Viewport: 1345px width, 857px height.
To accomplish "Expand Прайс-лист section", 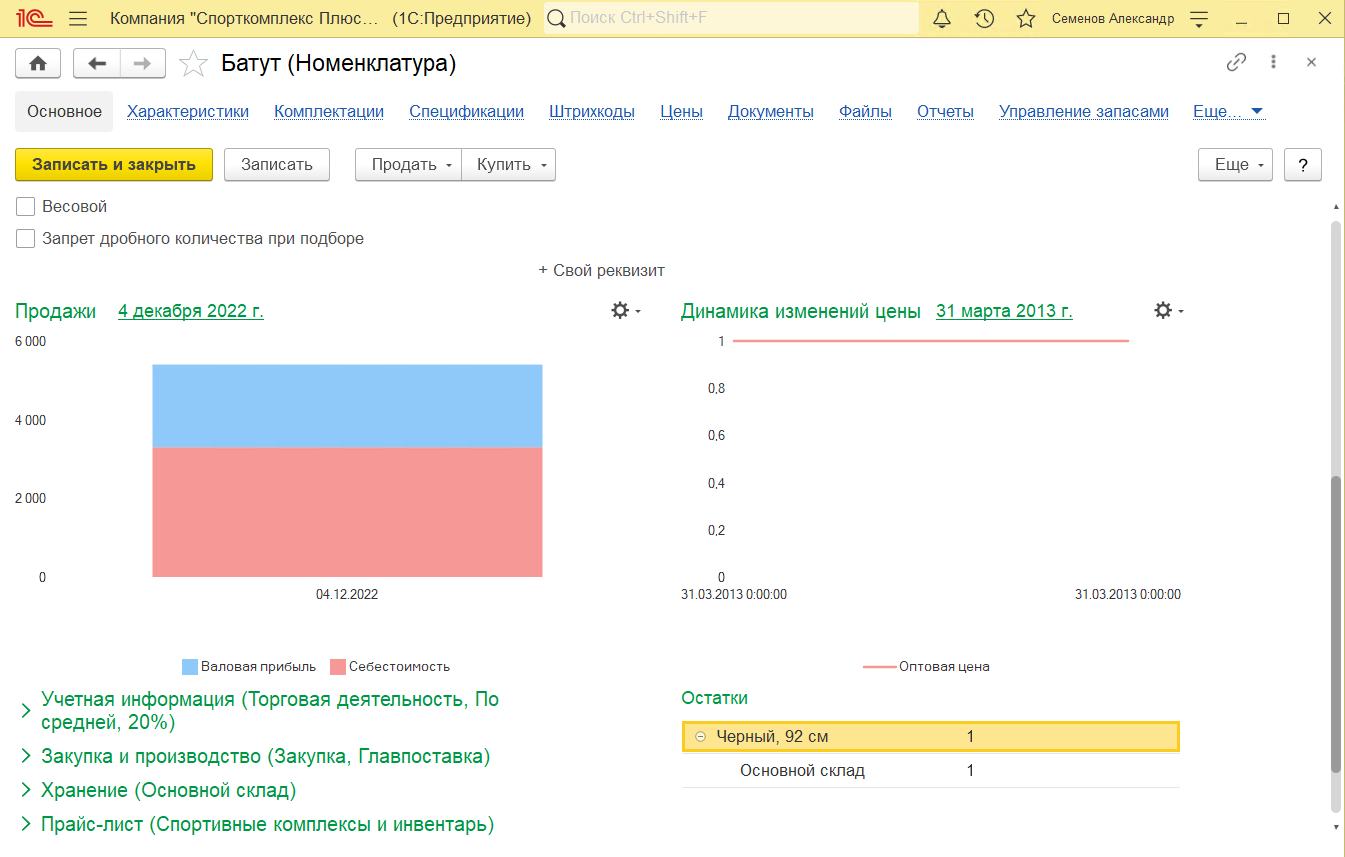I will tap(26, 825).
